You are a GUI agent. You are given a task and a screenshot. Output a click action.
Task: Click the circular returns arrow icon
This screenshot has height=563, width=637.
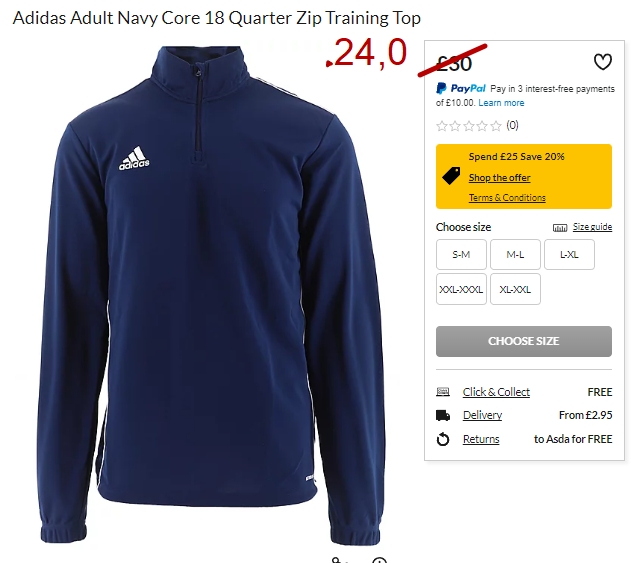coord(443,439)
